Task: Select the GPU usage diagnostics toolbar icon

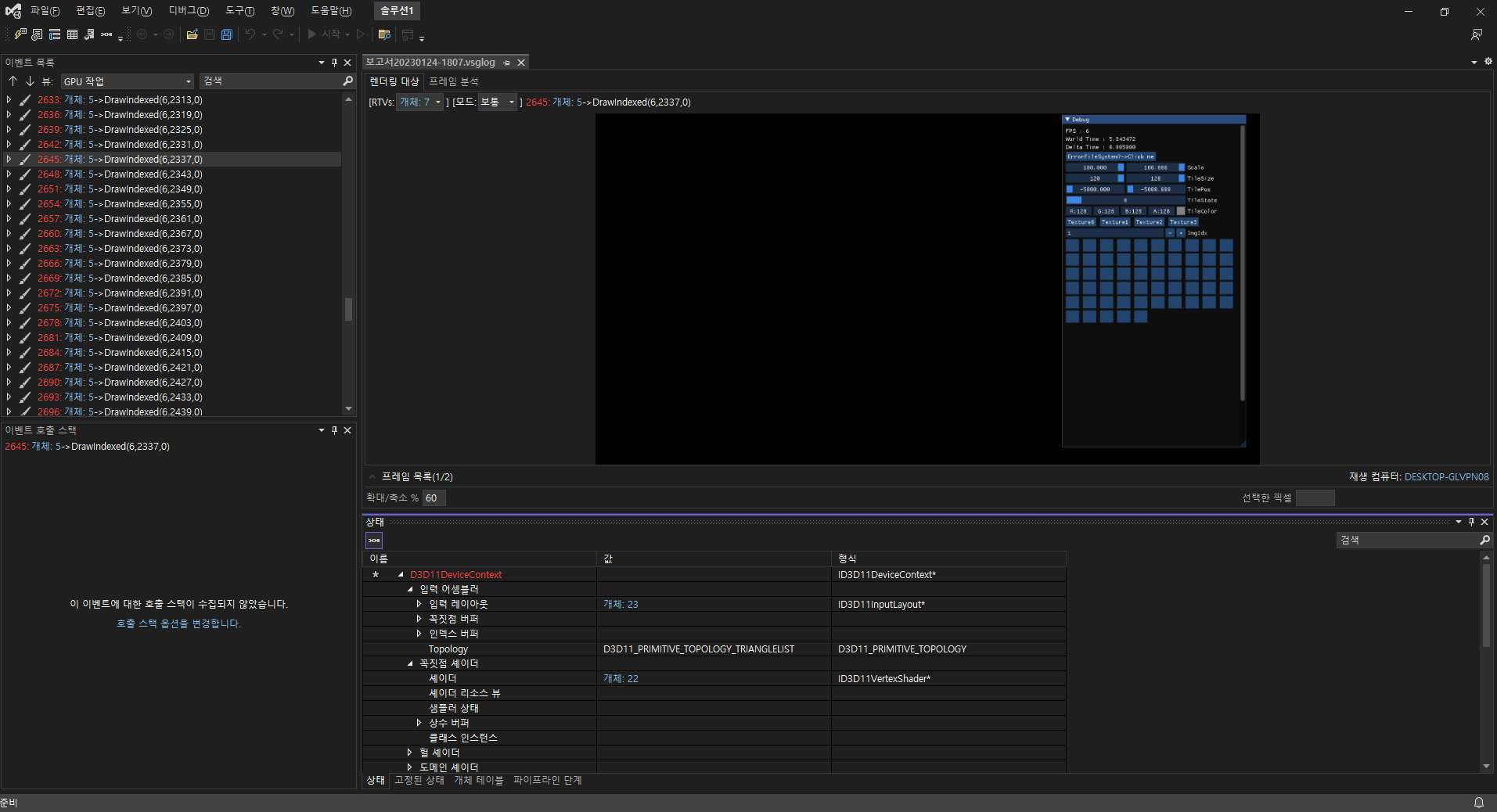Action: coord(20,34)
